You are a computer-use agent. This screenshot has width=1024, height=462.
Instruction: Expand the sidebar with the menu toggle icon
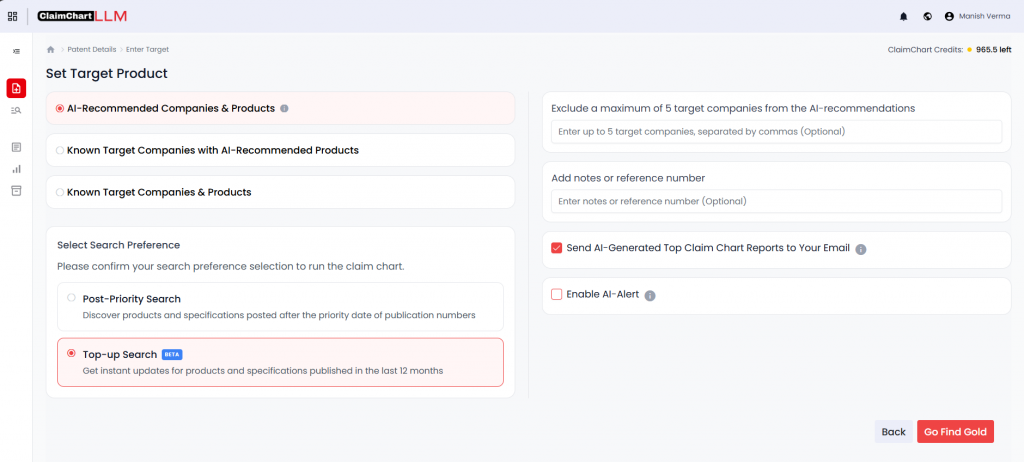click(16, 51)
